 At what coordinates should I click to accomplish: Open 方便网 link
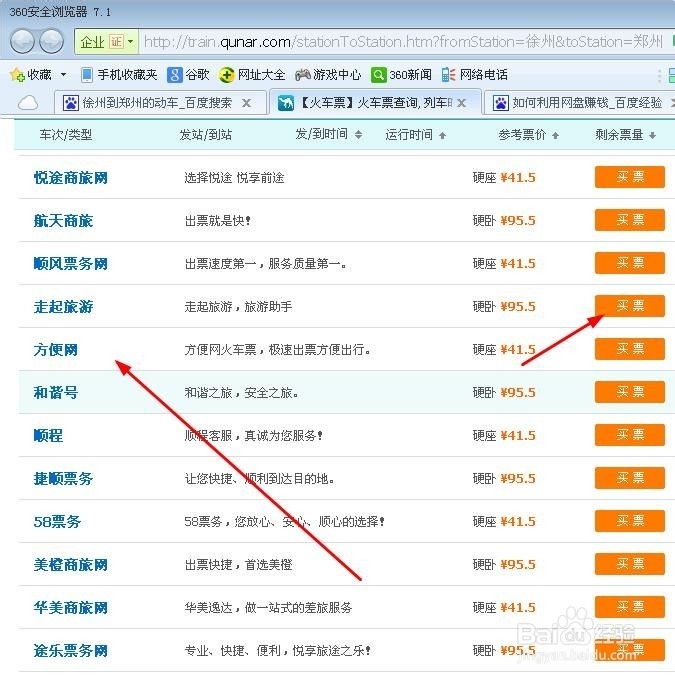coord(56,349)
